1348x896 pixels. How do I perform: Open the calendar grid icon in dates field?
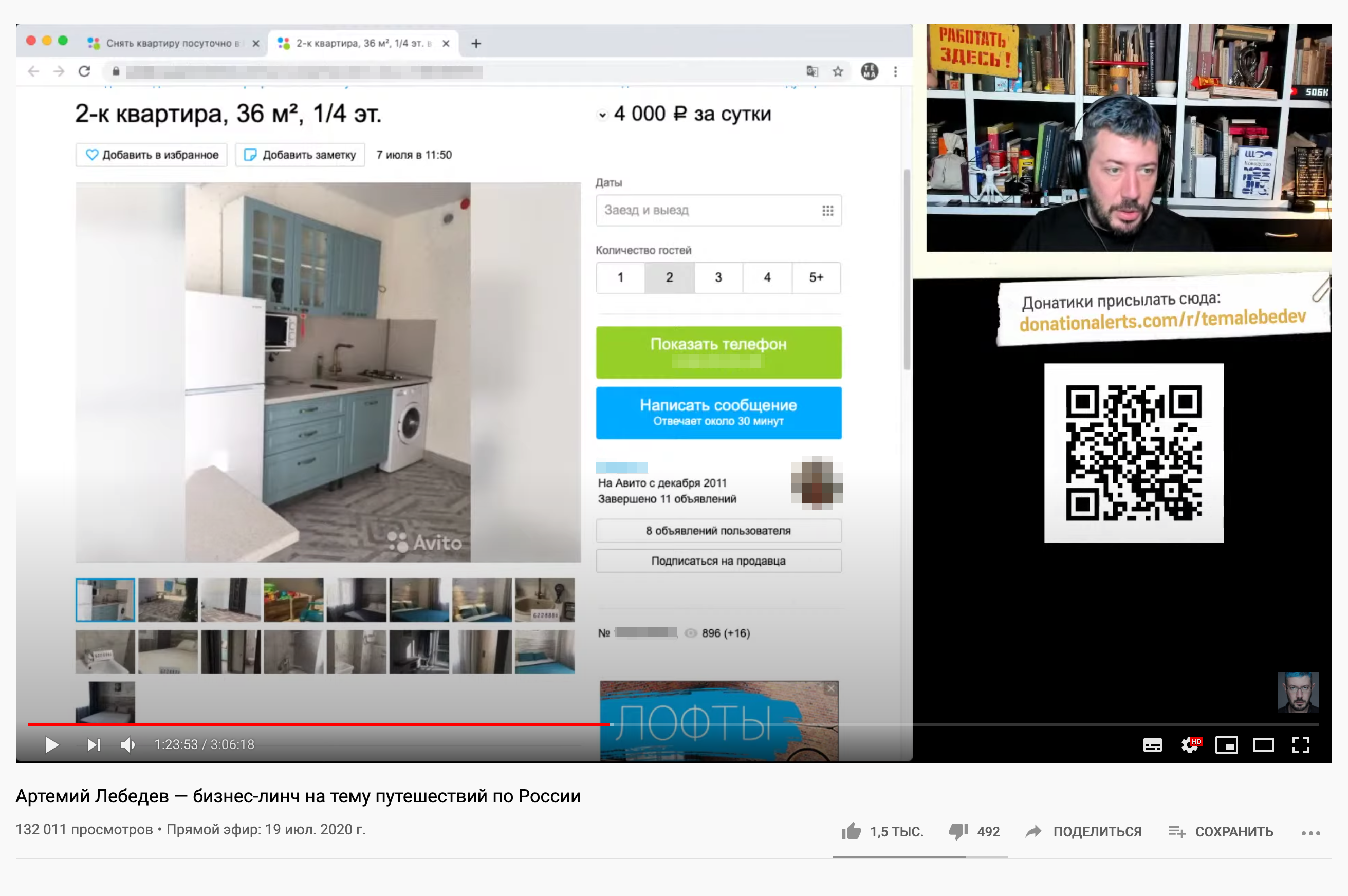[x=827, y=210]
